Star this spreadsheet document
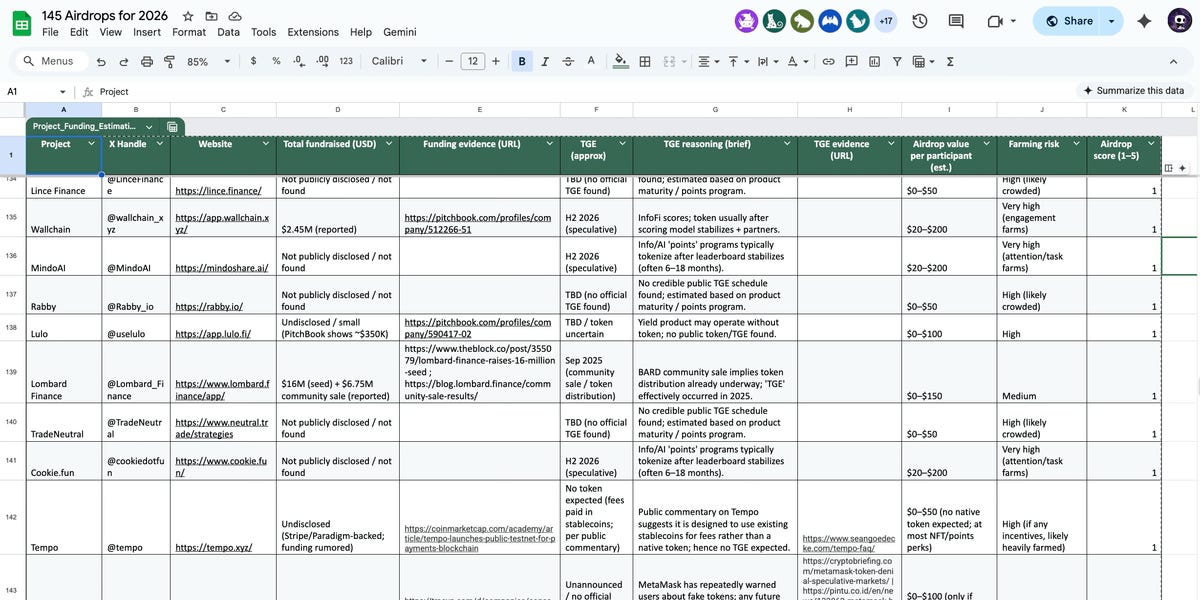The image size is (1200, 600). pos(188,16)
